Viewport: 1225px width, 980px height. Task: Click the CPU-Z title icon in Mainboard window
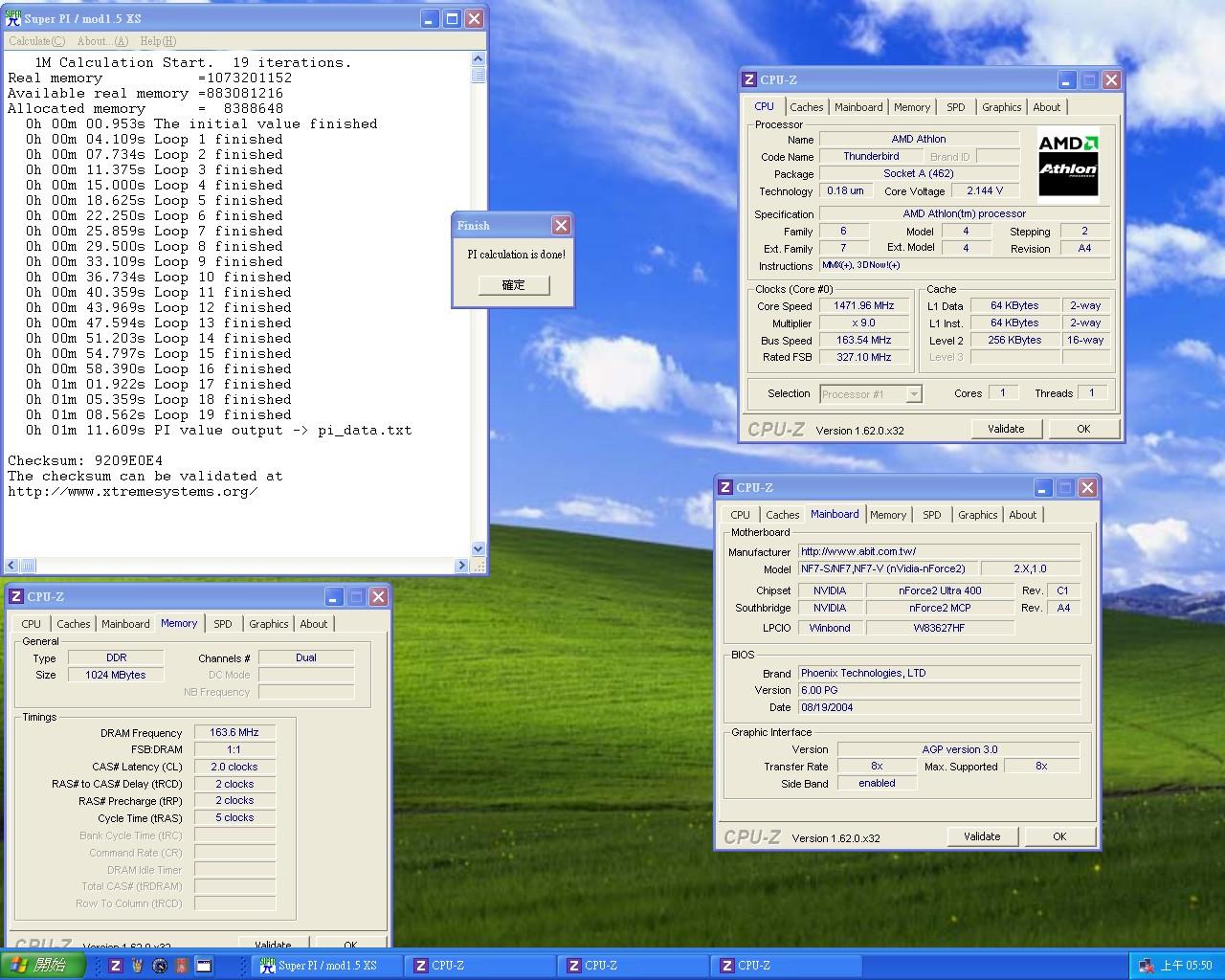pyautogui.click(x=725, y=487)
